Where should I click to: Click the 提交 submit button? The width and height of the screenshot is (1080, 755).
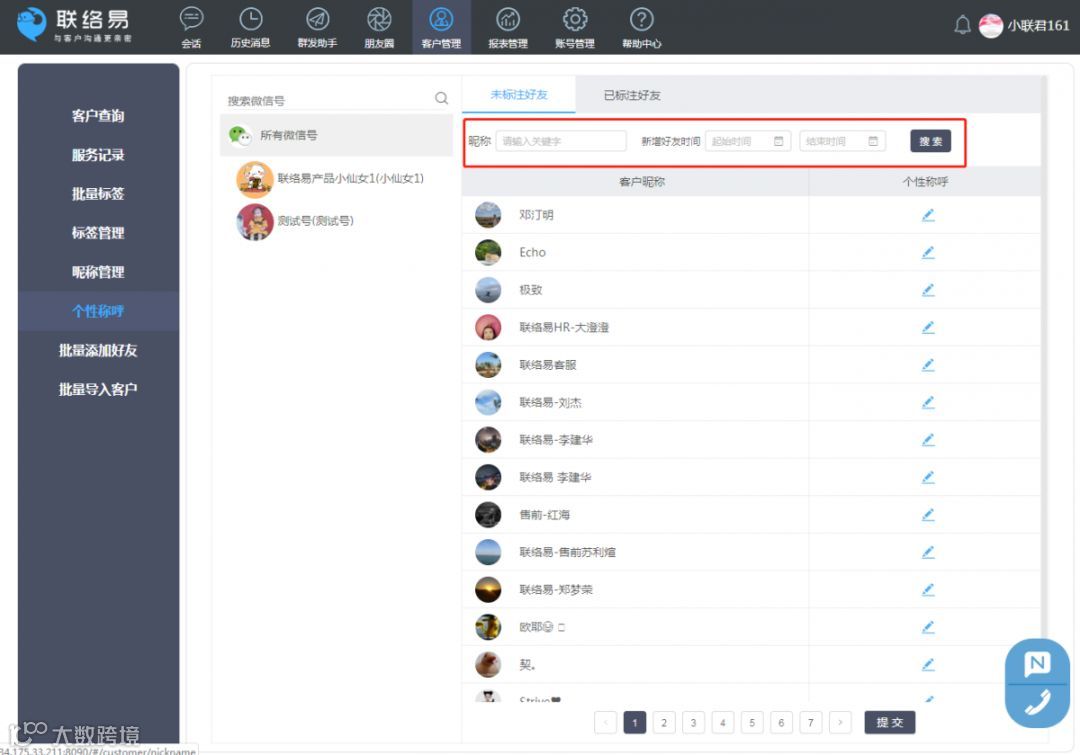[x=889, y=722]
